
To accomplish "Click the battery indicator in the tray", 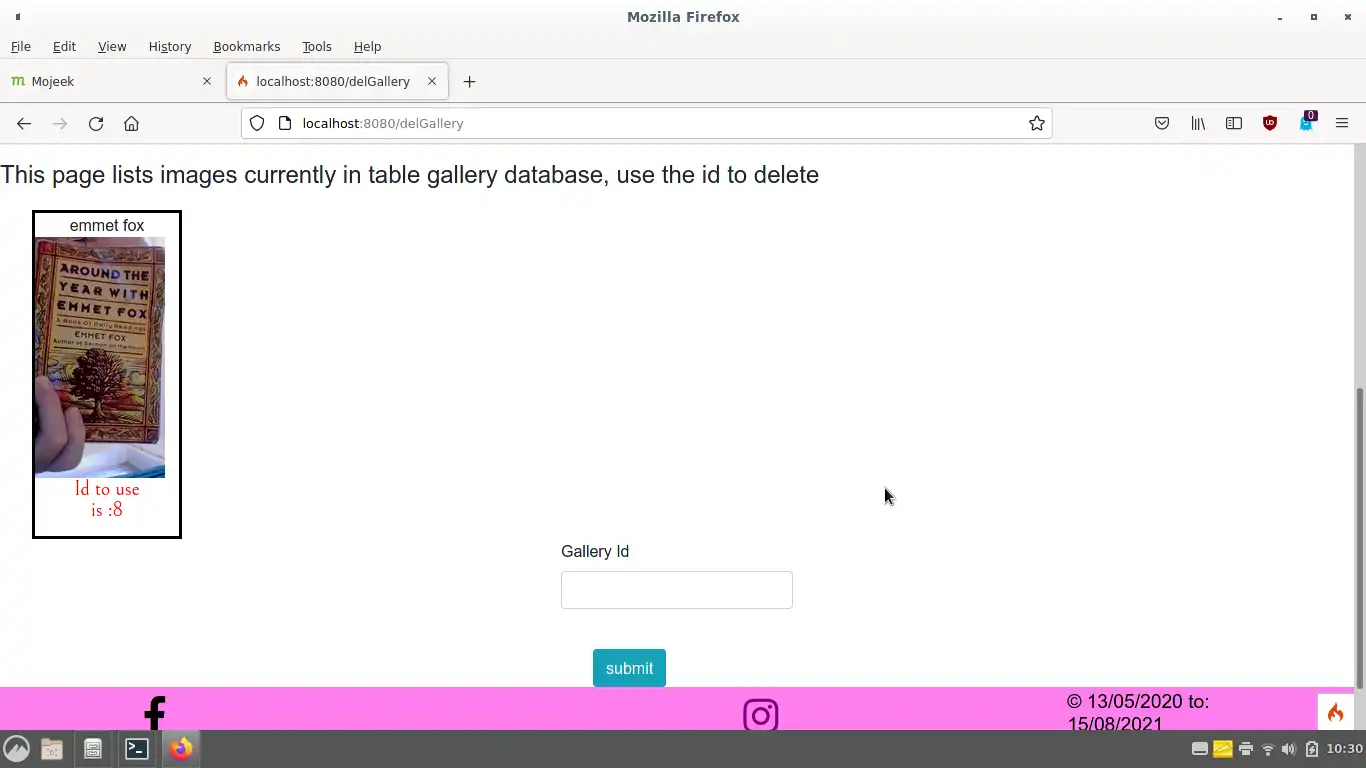I will point(1311,748).
